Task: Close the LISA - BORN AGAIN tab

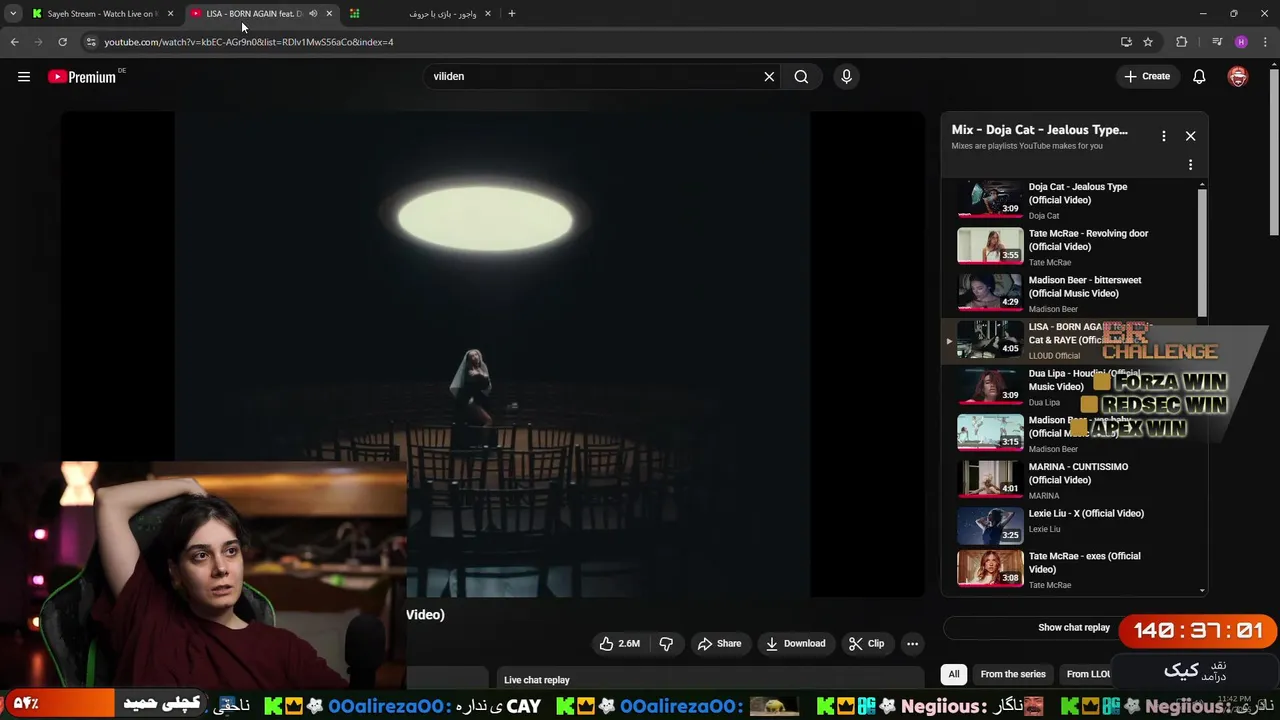Action: (329, 14)
